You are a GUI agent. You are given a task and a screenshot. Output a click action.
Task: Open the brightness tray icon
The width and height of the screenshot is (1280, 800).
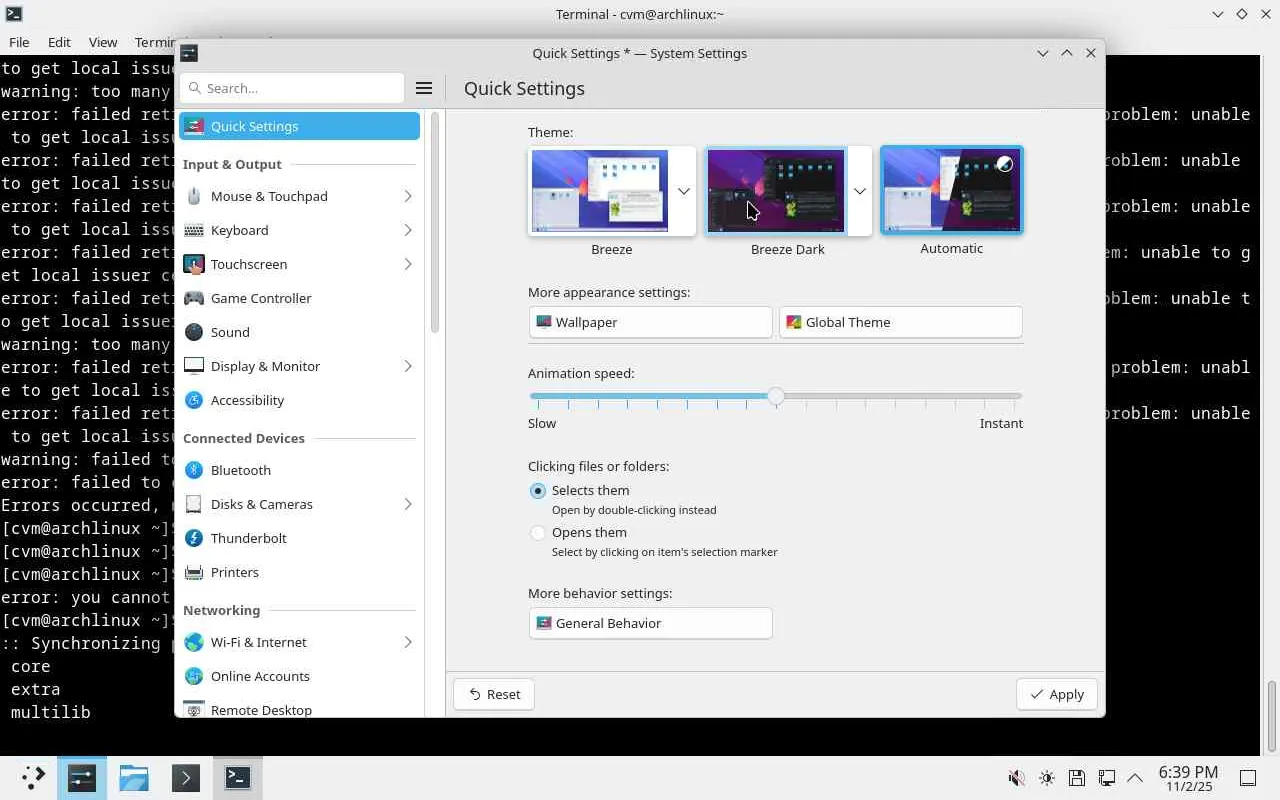1047,778
